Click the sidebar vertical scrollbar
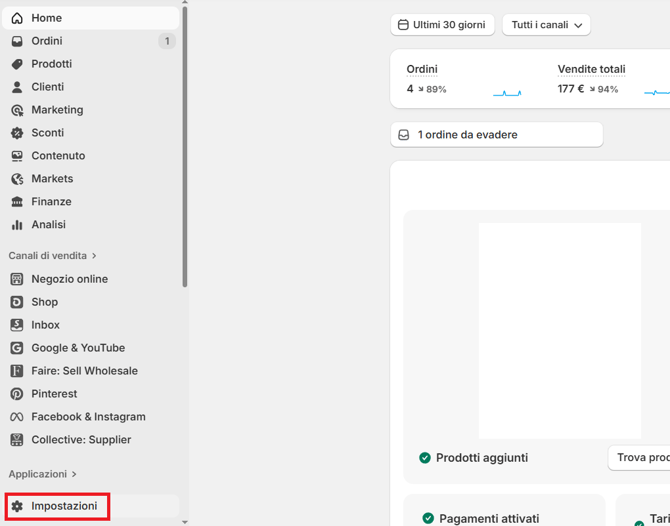 click(x=185, y=150)
